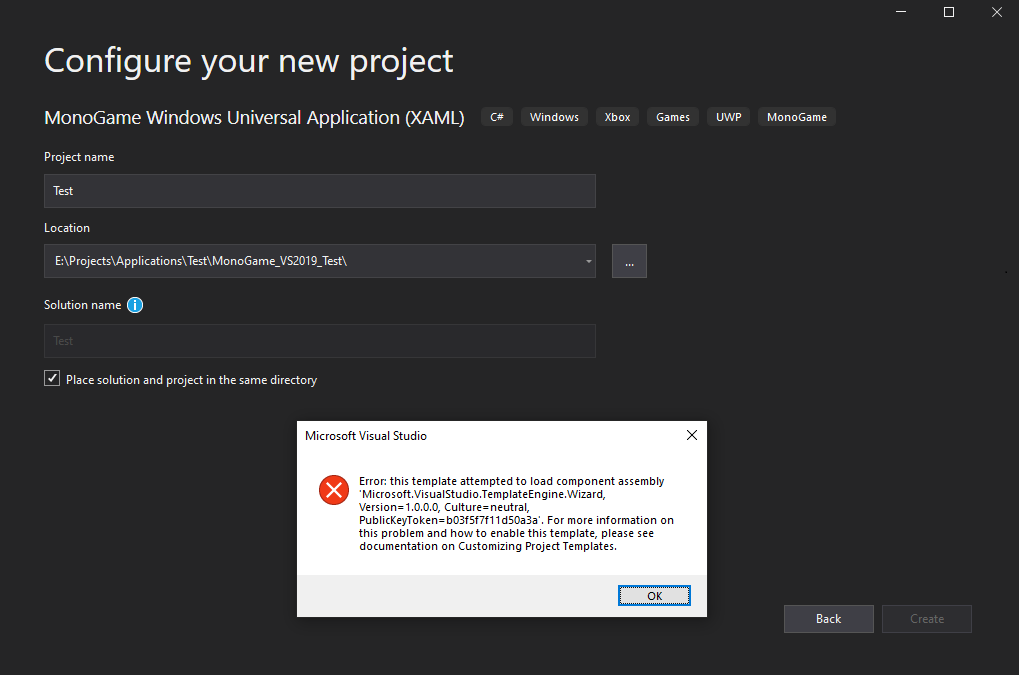Uncheck place solution and project in same directory
The image size is (1019, 675).
[51, 378]
